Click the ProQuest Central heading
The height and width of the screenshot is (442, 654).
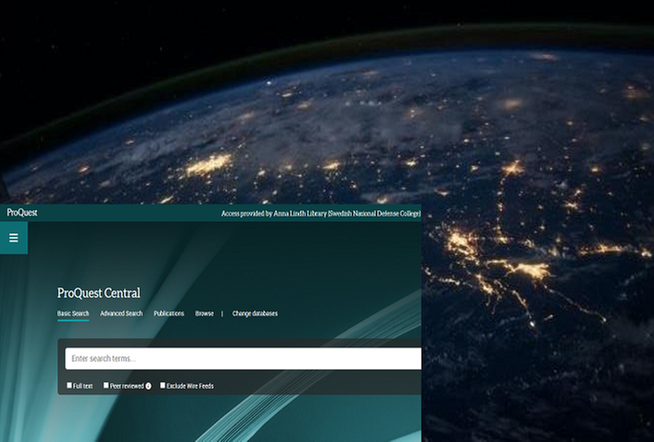(x=99, y=293)
